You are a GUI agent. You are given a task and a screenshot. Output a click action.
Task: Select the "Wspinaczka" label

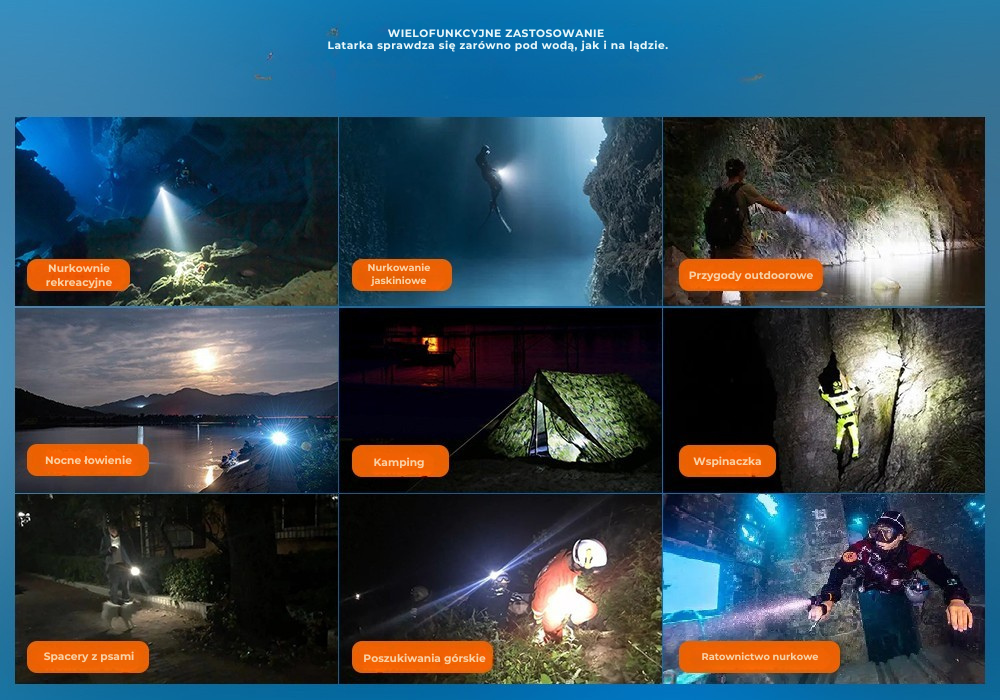pyautogui.click(x=727, y=461)
